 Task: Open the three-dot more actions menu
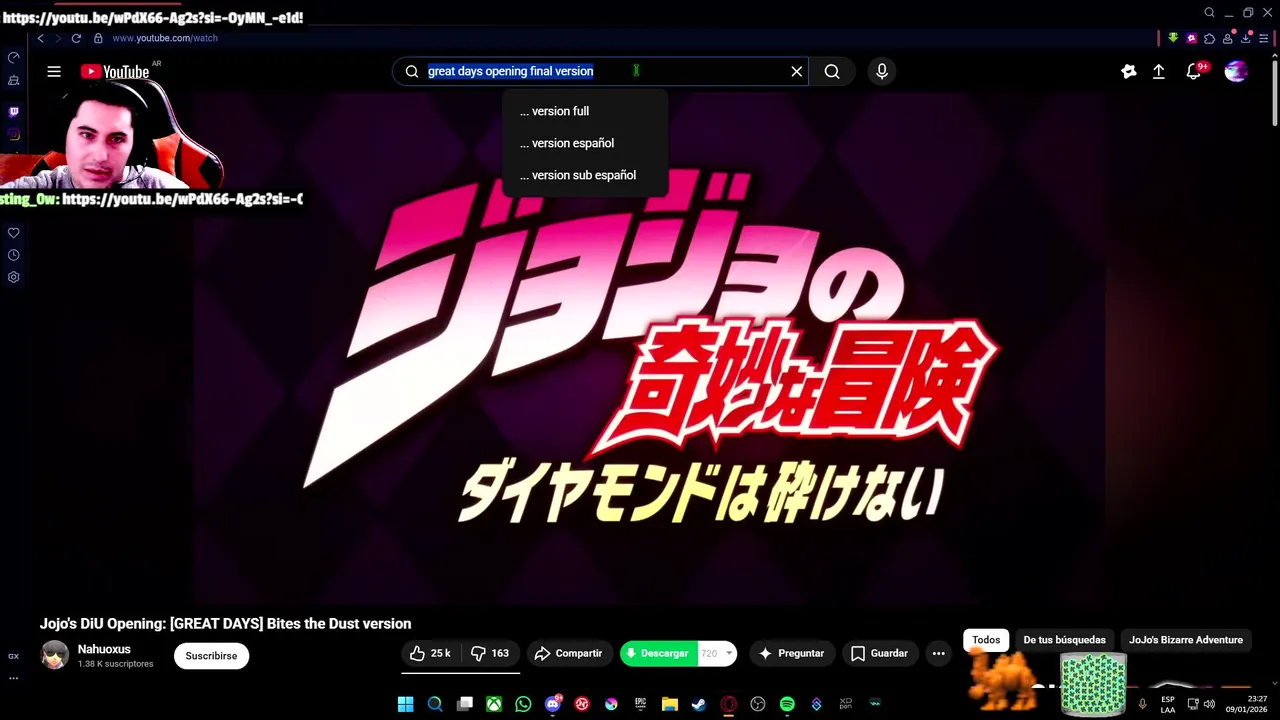click(x=938, y=653)
